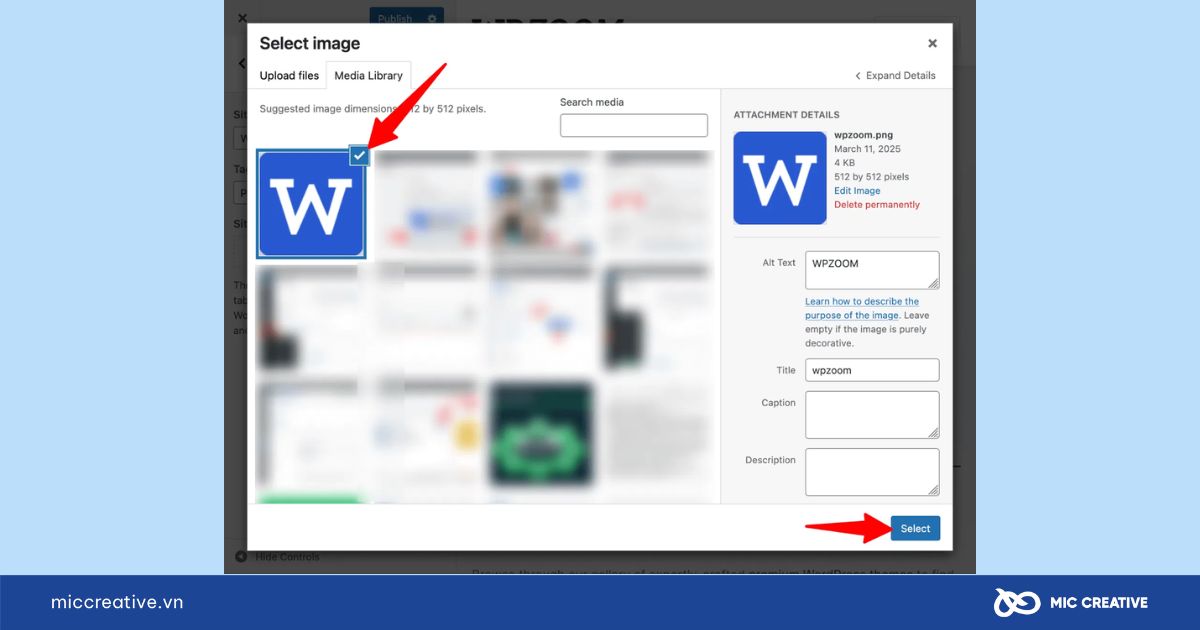Click the ATTACHMENT DETAILS heading
The width and height of the screenshot is (1200, 630).
(x=786, y=115)
